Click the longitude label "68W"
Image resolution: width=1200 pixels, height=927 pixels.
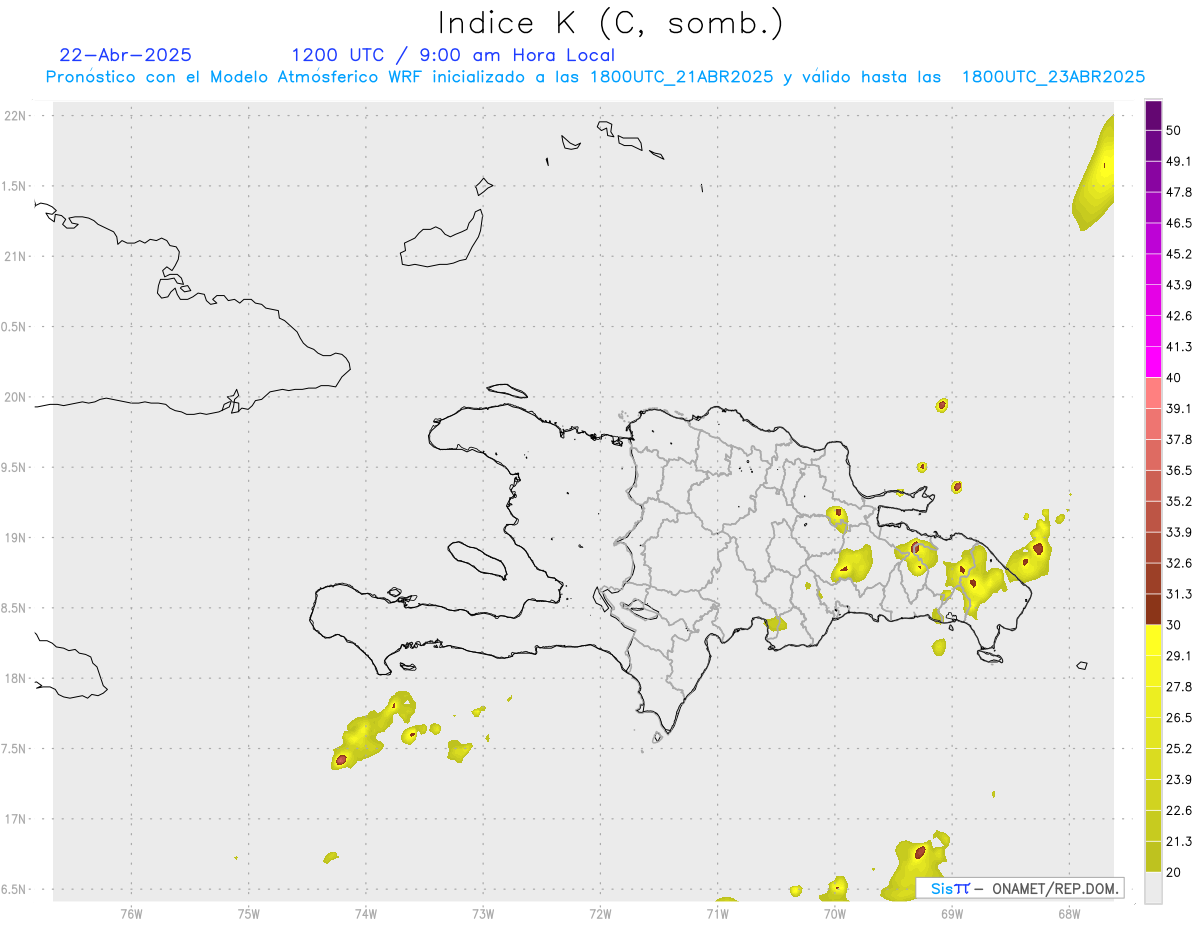pos(1069,914)
